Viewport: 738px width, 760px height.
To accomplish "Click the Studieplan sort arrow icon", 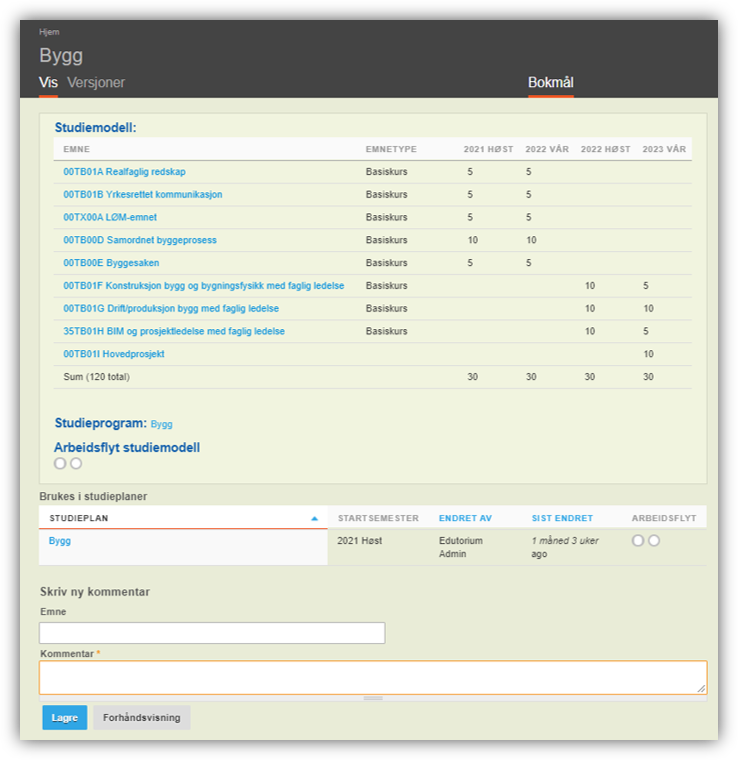I will pos(314,518).
